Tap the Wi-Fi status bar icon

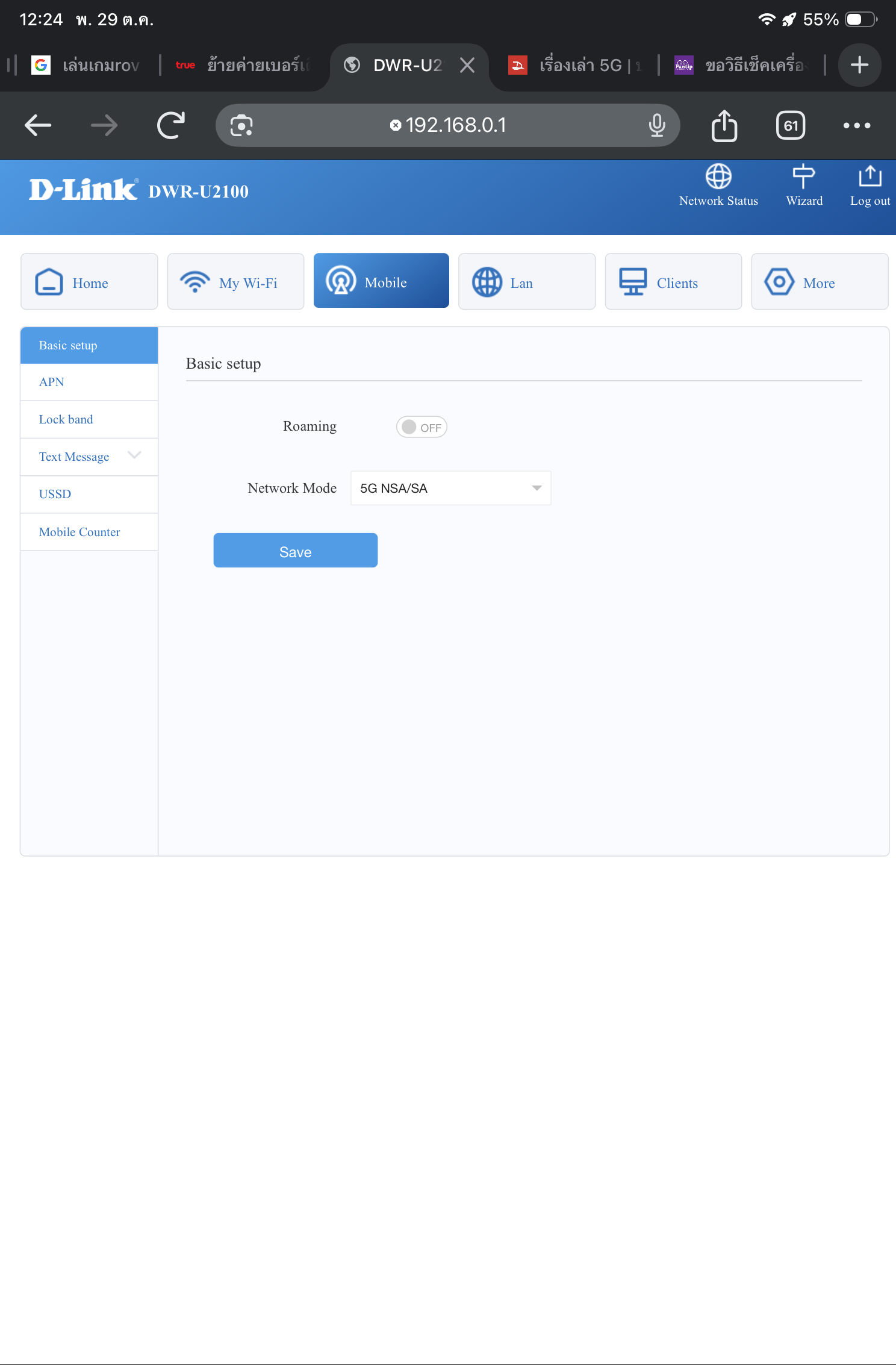click(767, 19)
